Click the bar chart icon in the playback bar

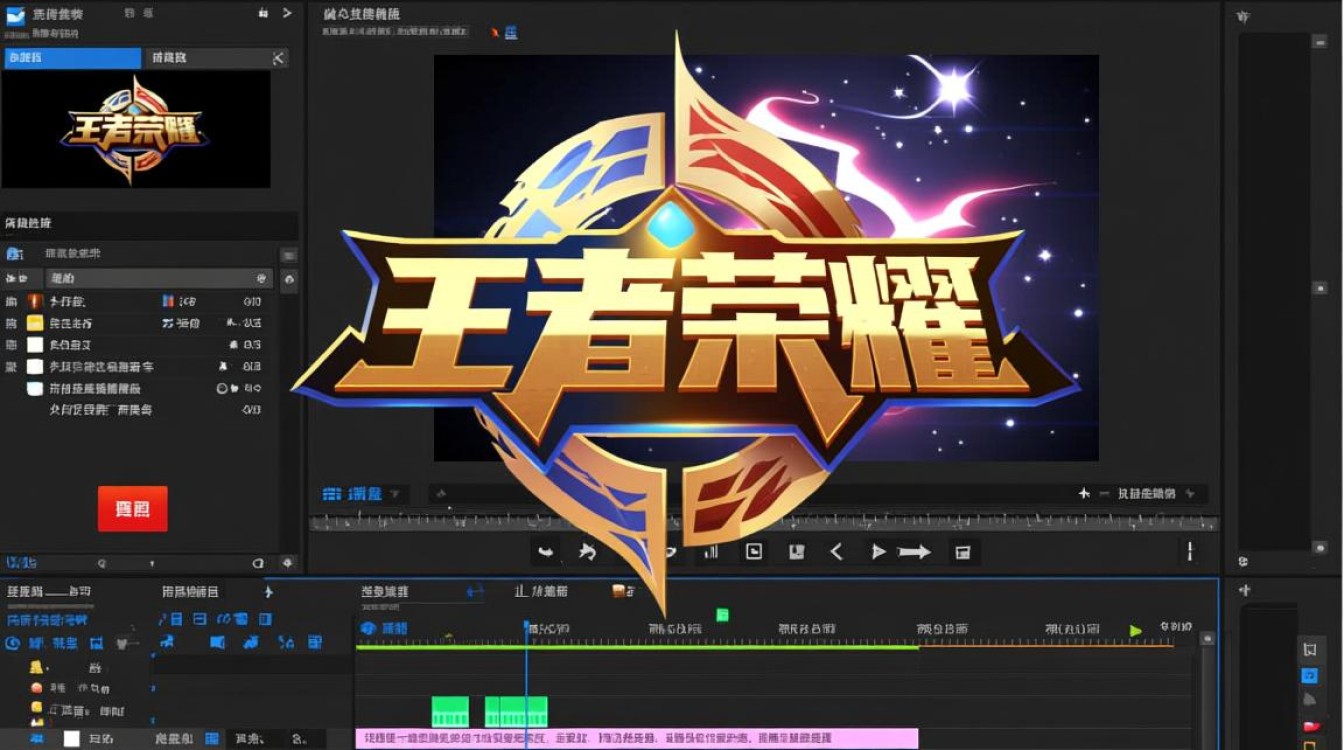[711, 551]
